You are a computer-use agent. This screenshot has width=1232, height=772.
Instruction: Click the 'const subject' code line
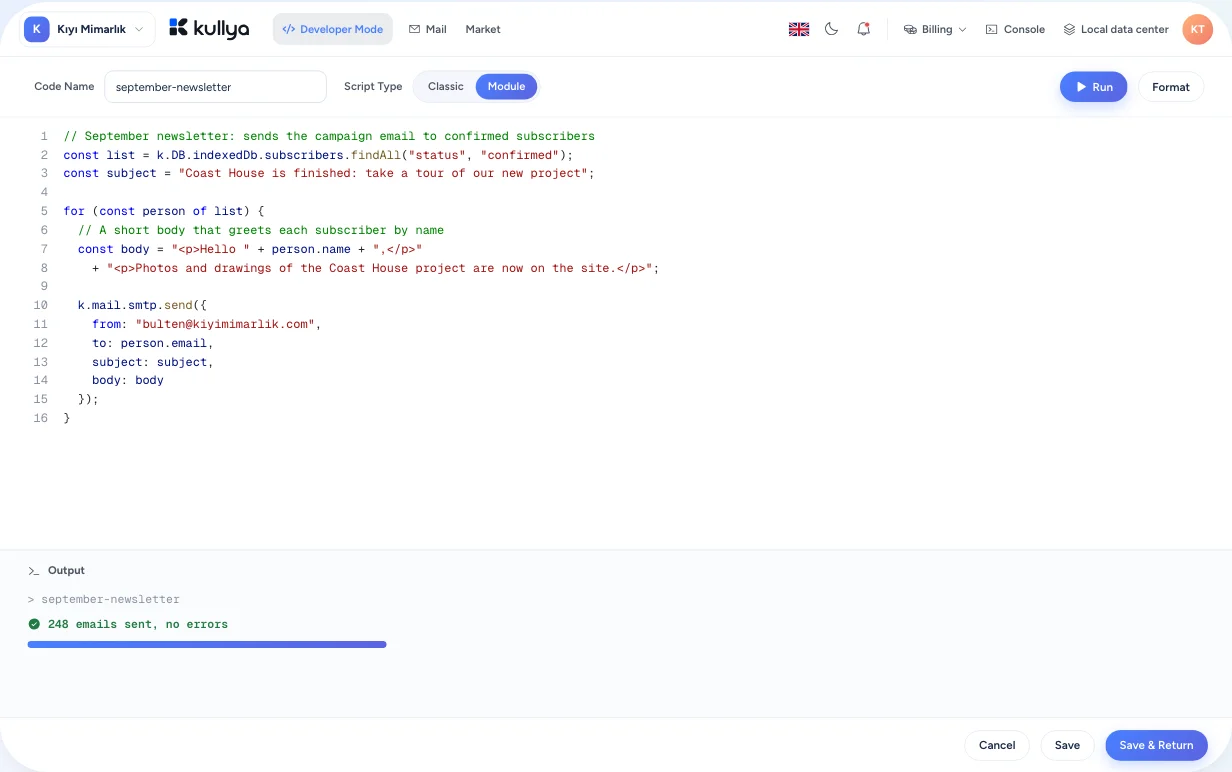point(329,173)
